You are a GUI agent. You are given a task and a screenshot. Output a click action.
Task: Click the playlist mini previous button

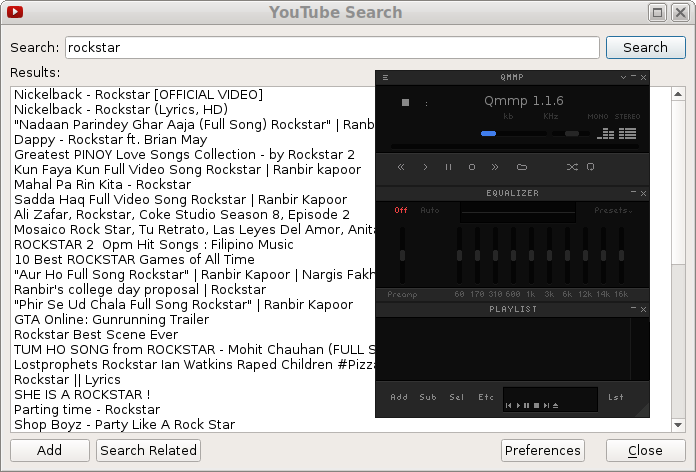[509, 405]
